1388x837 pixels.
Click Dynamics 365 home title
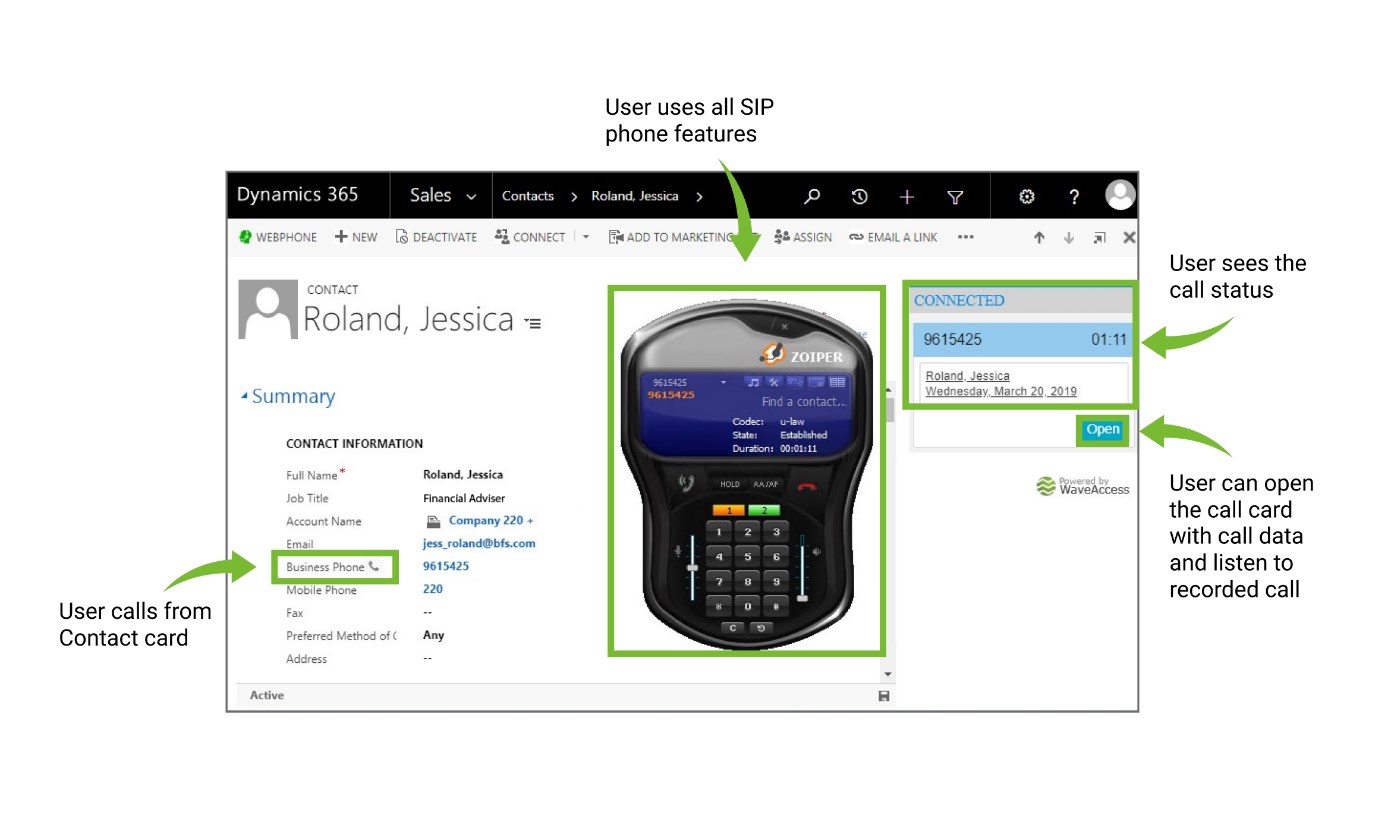click(x=297, y=194)
